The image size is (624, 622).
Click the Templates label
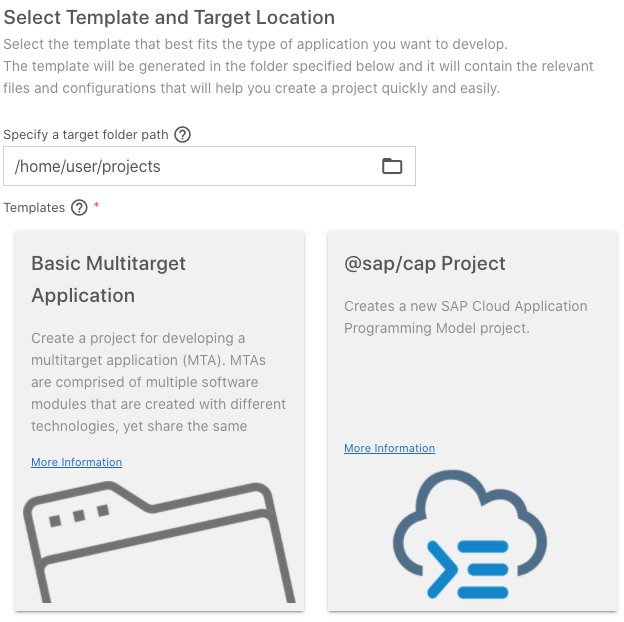(34, 208)
